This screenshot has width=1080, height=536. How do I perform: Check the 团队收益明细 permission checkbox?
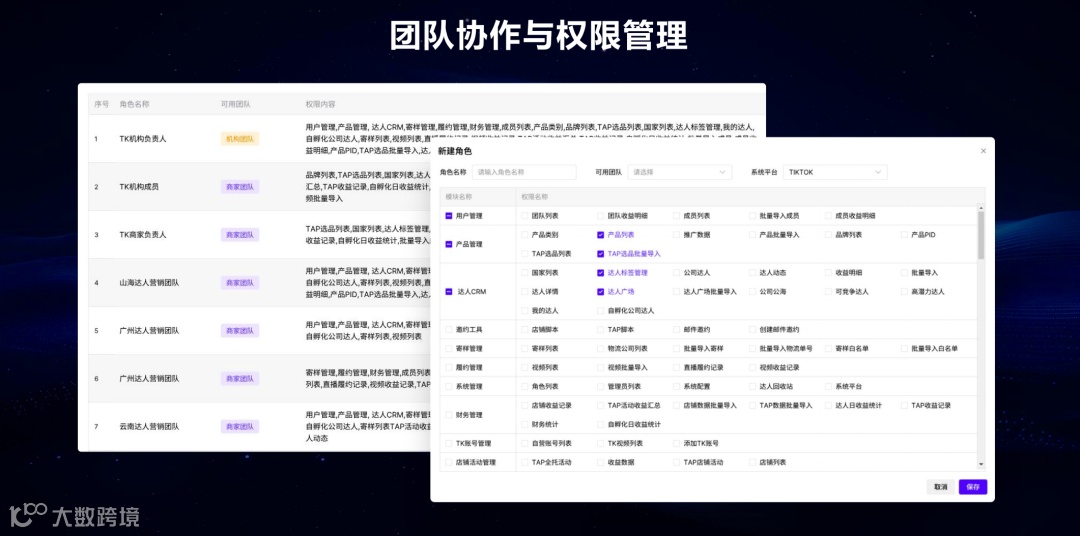click(x=601, y=216)
